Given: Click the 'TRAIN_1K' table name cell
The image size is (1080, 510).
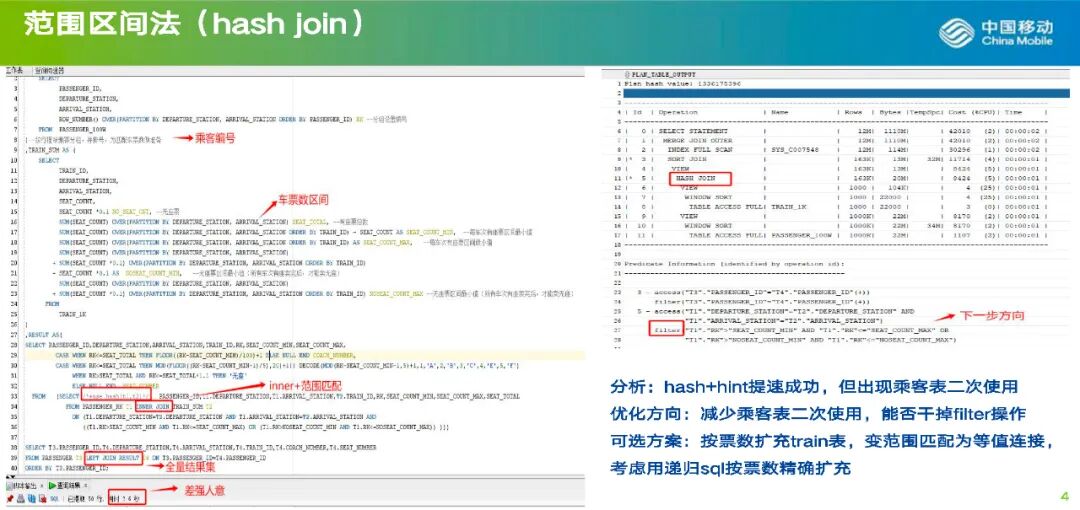Looking at the screenshot, I should click(790, 206).
